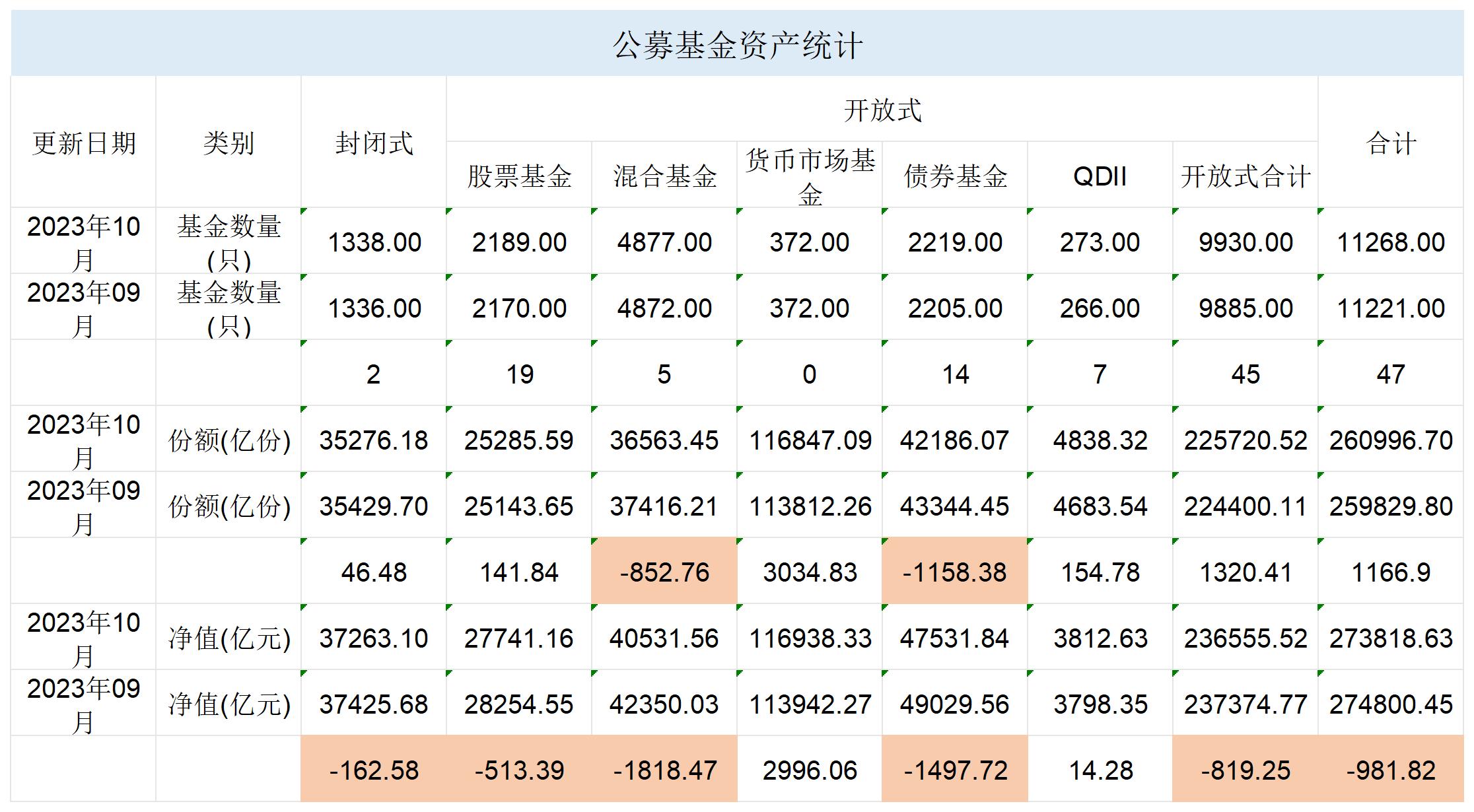Viewport: 1474px width, 812px height.
Task: Select the 合计 column header
Action: 1391,143
